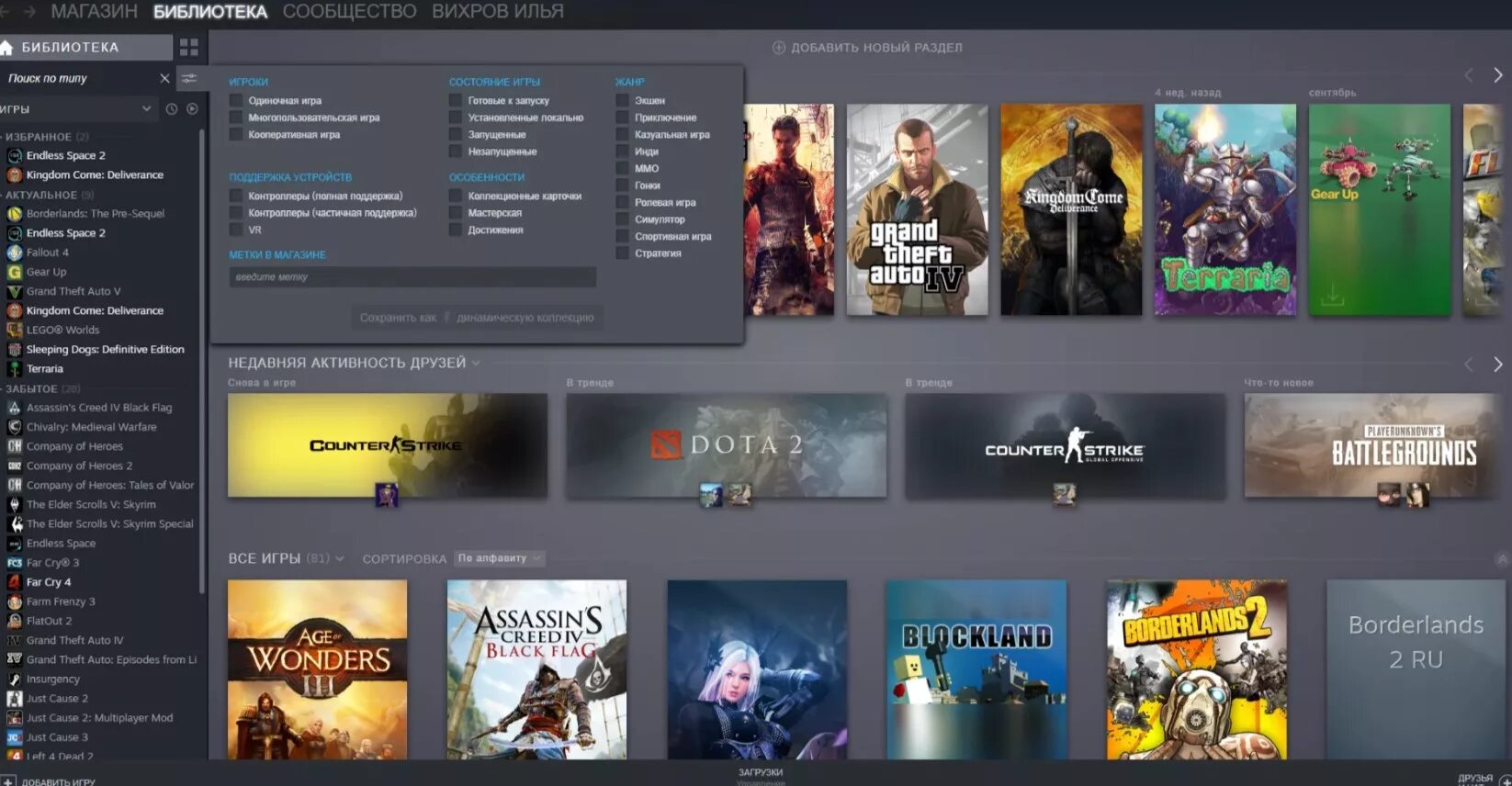Click Gear Up game icon in list
The image size is (1512, 786).
pyautogui.click(x=15, y=272)
